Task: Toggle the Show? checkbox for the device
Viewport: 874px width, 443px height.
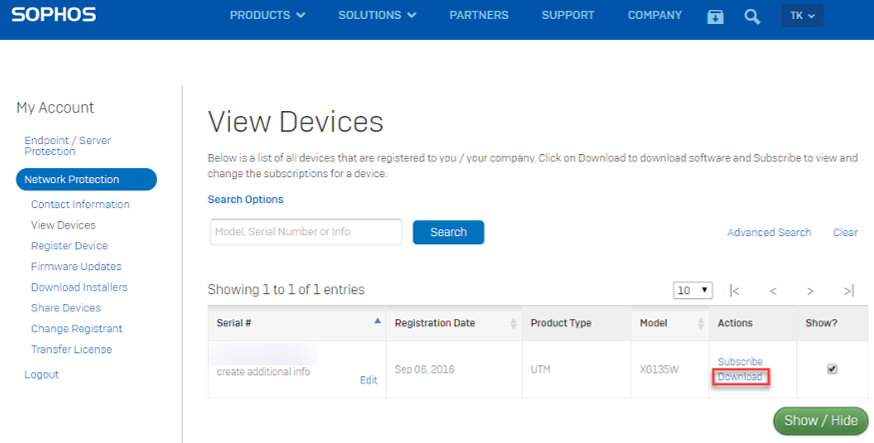Action: [832, 369]
